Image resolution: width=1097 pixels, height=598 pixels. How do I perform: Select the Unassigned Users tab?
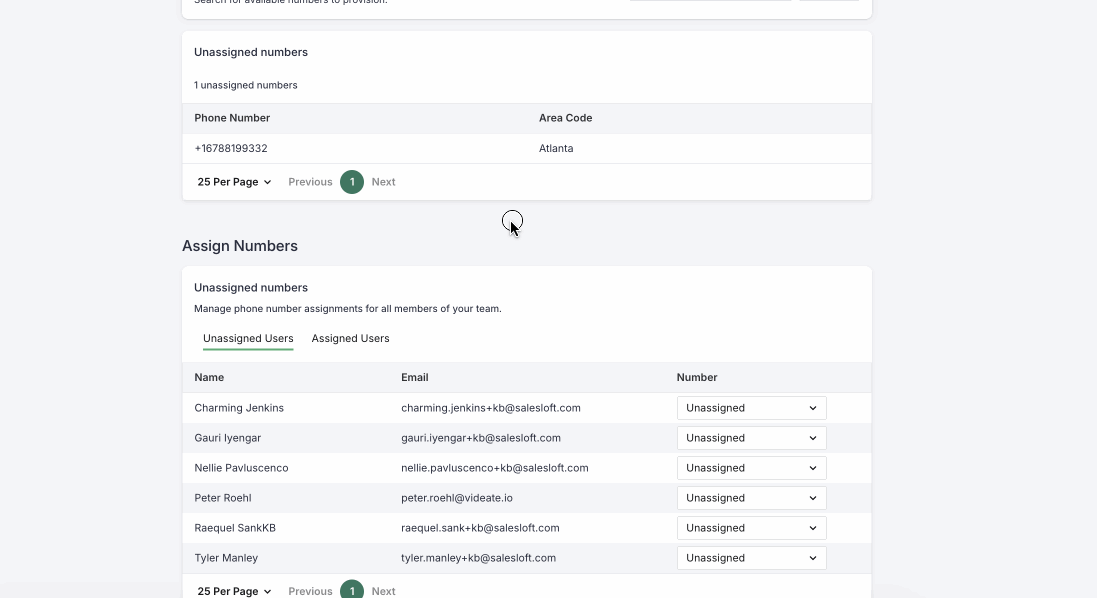point(247,338)
